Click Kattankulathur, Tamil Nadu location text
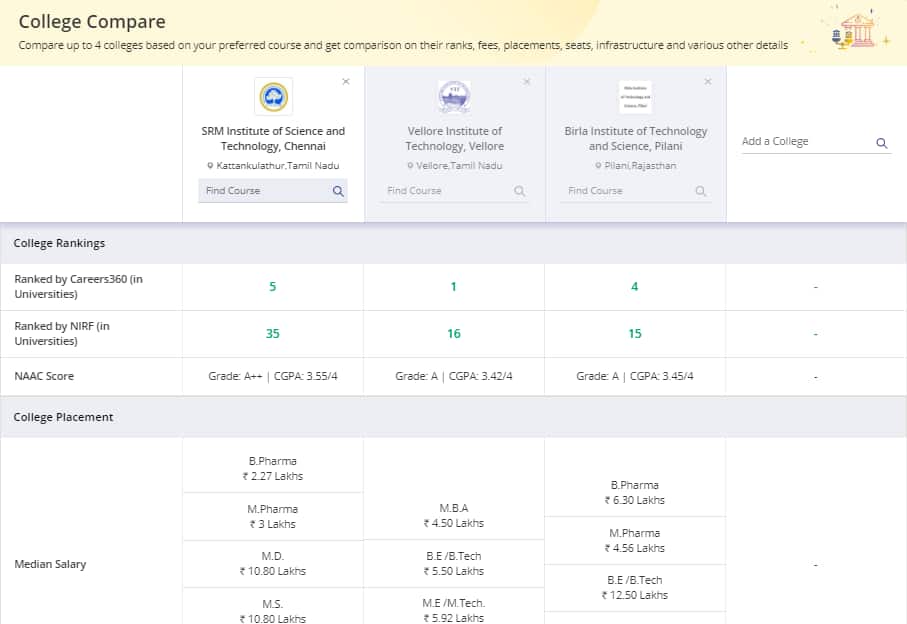Viewport: 907px width, 624px height. tap(278, 166)
